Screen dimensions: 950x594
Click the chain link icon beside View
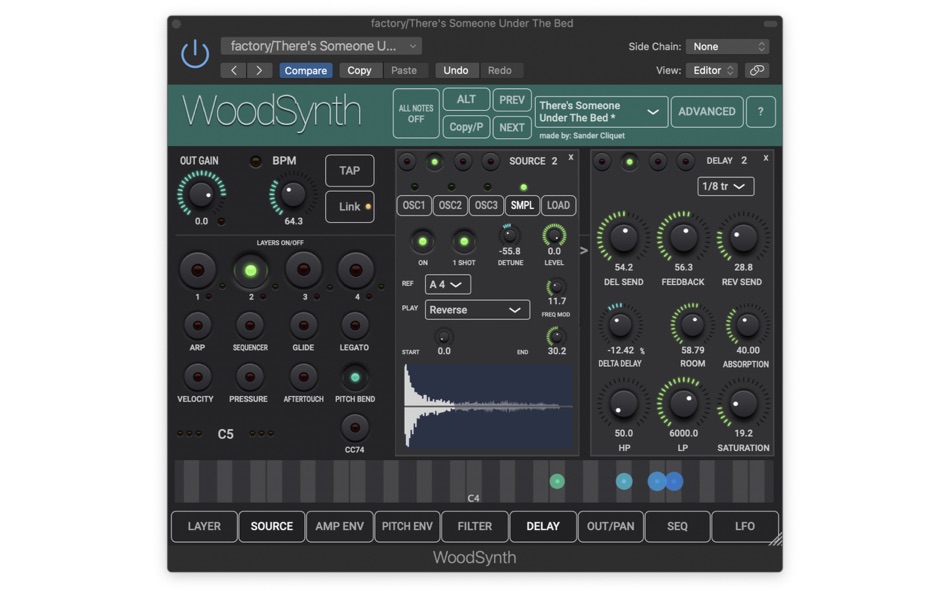(756, 70)
